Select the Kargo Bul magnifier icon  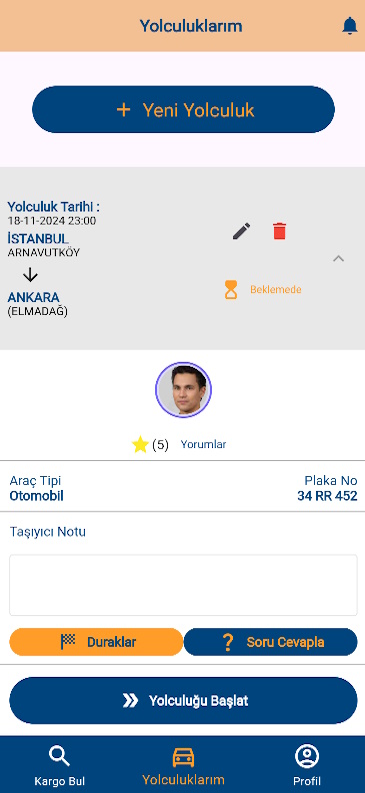coord(59,757)
